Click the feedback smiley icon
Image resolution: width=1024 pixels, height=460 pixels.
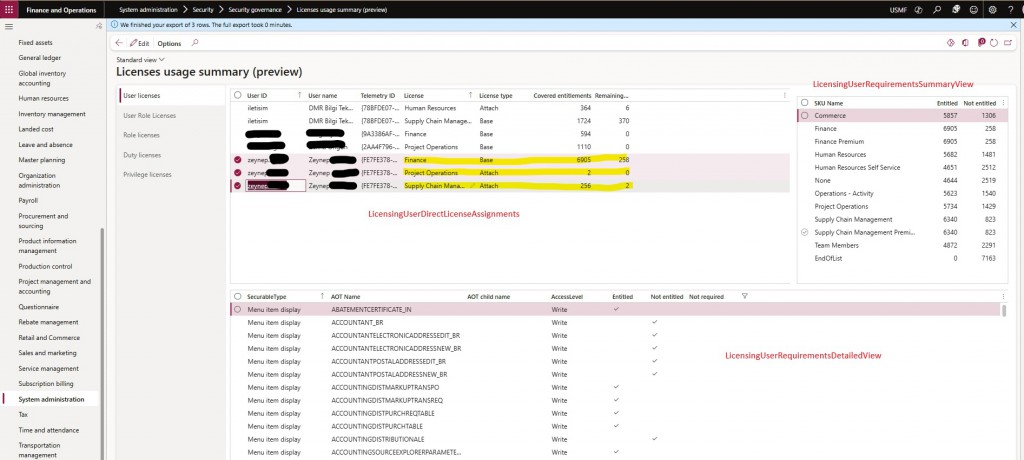click(974, 10)
